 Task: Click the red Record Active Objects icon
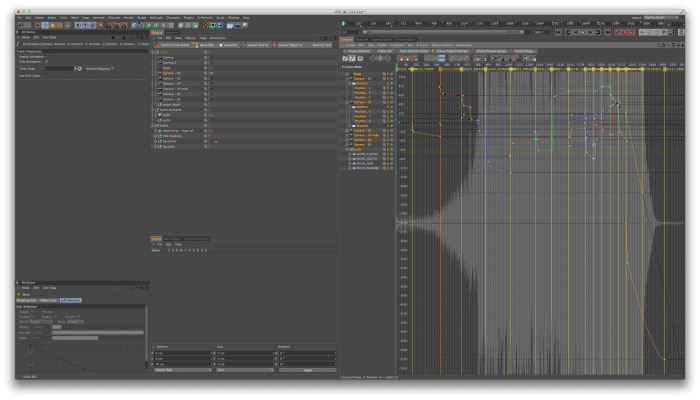[617, 32]
